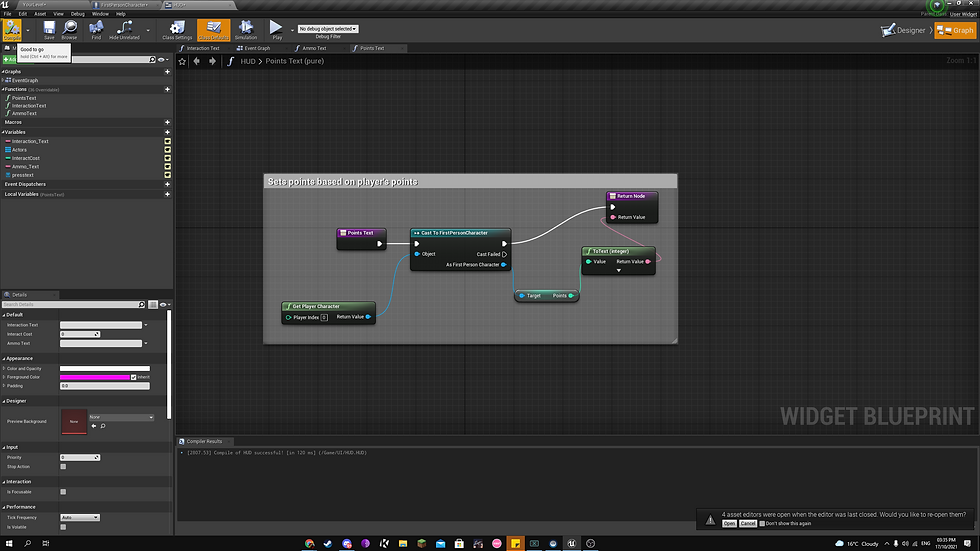980x551 pixels.
Task: Open My Blueprint view options eye dropdown
Action: (x=163, y=60)
